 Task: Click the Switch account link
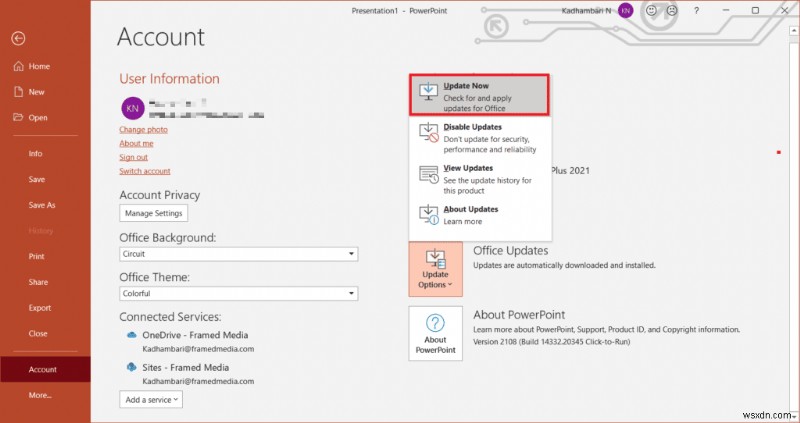click(145, 171)
